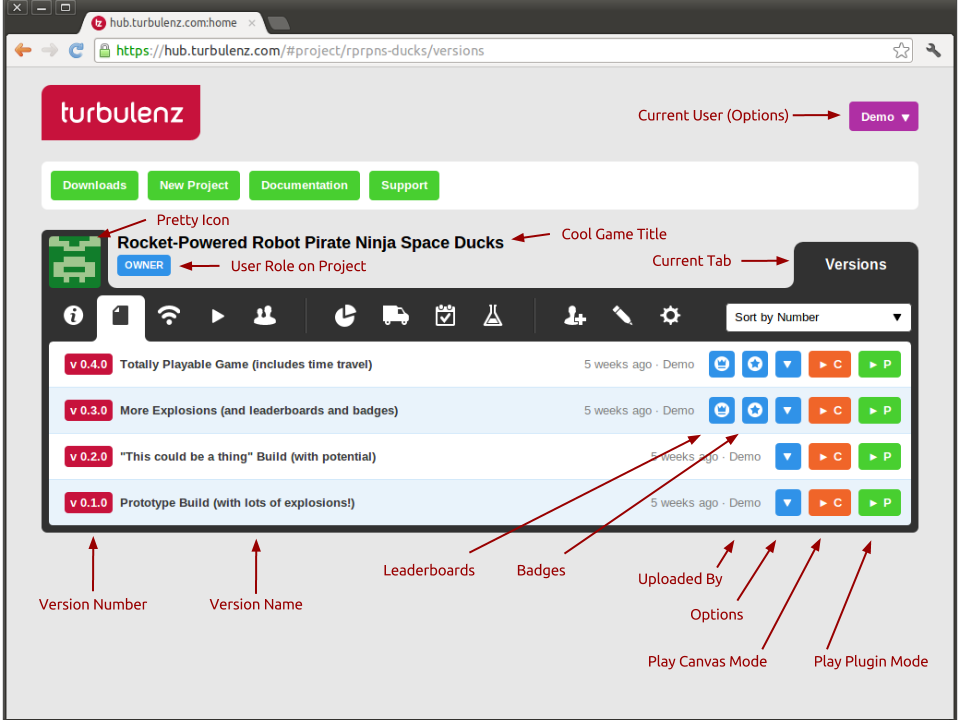Close the hub.turbulenz.com:home tab
The width and height of the screenshot is (960, 720).
click(x=252, y=23)
